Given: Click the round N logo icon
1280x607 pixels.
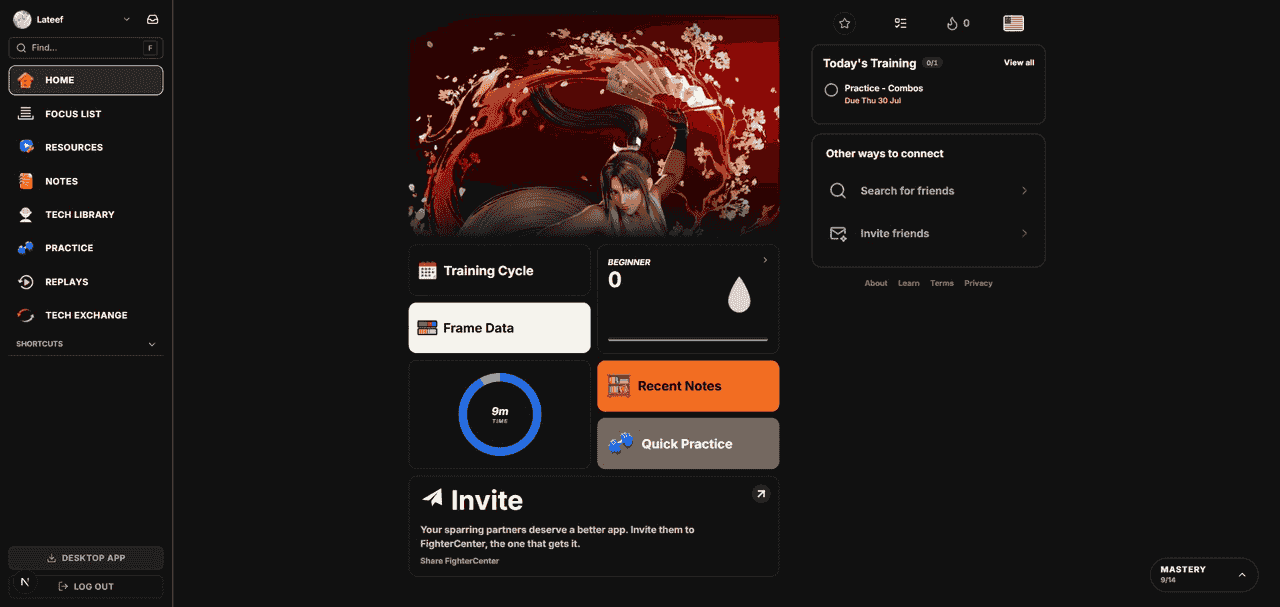Looking at the screenshot, I should click(x=24, y=582).
